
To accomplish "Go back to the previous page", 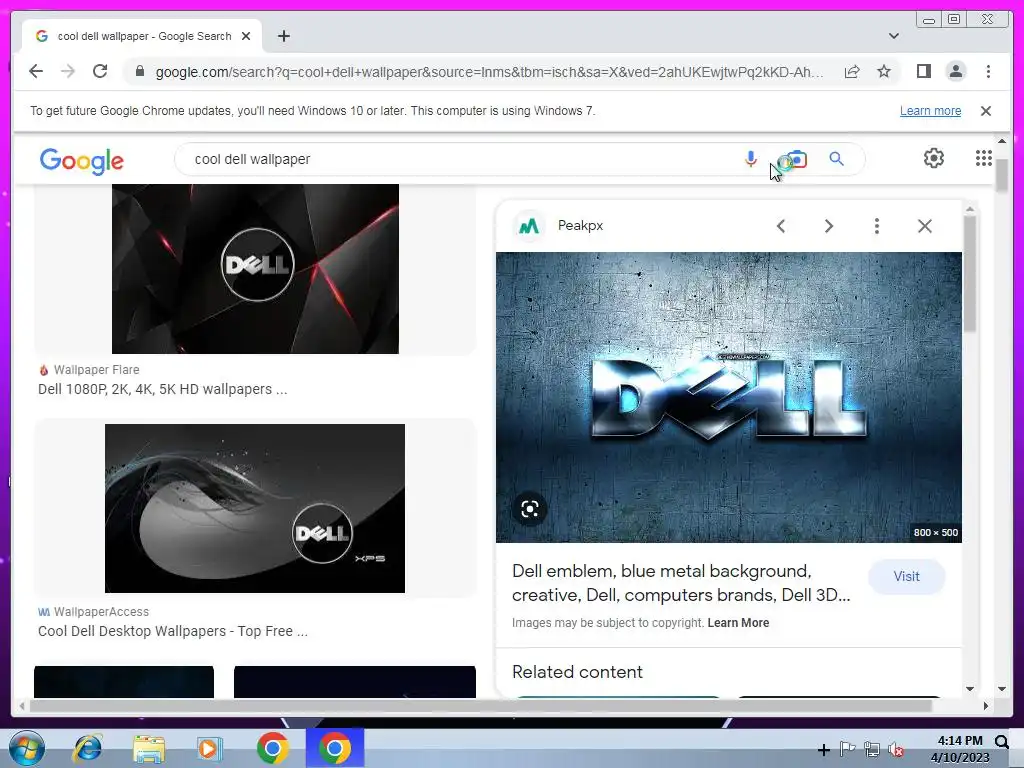I will click(36, 71).
